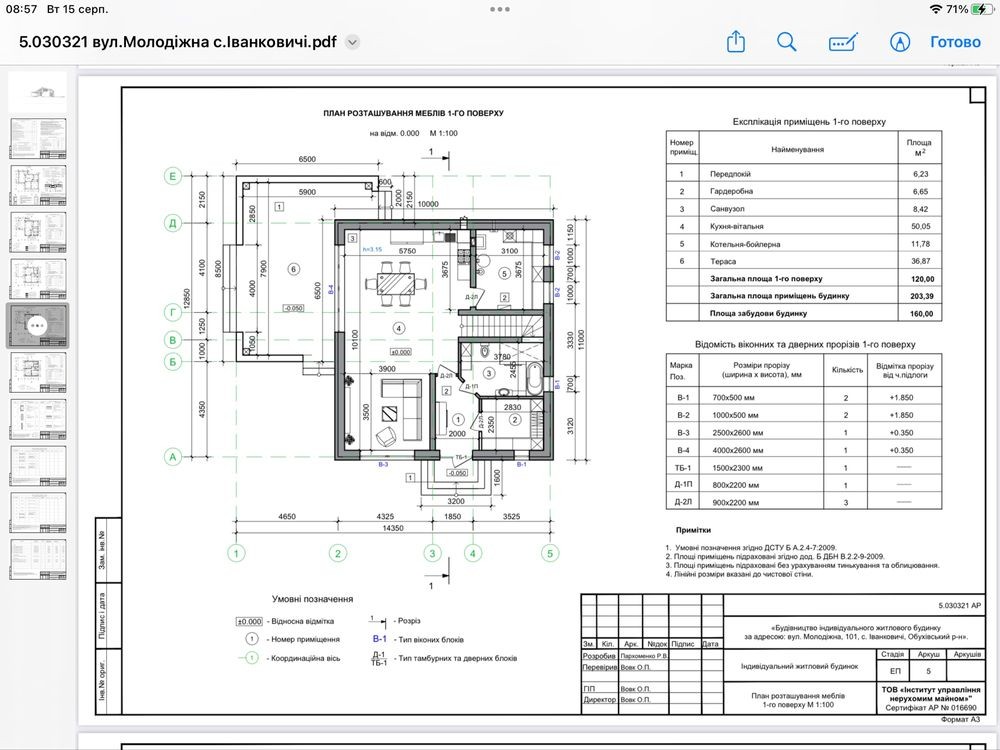Tap the area value 50,05
This screenshot has height=750, width=1000.
[x=920, y=226]
